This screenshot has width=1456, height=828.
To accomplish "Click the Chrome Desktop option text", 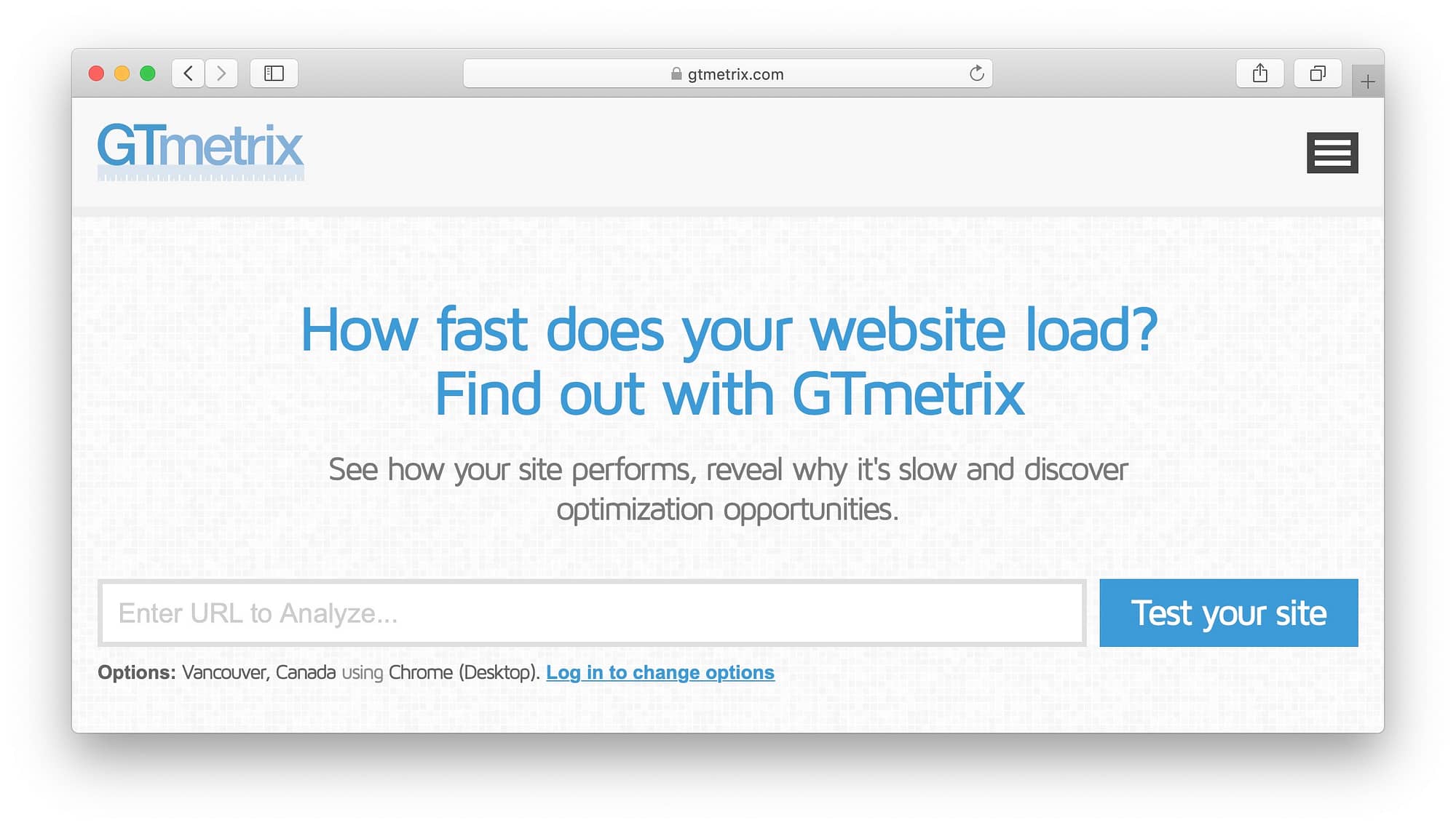I will [462, 672].
